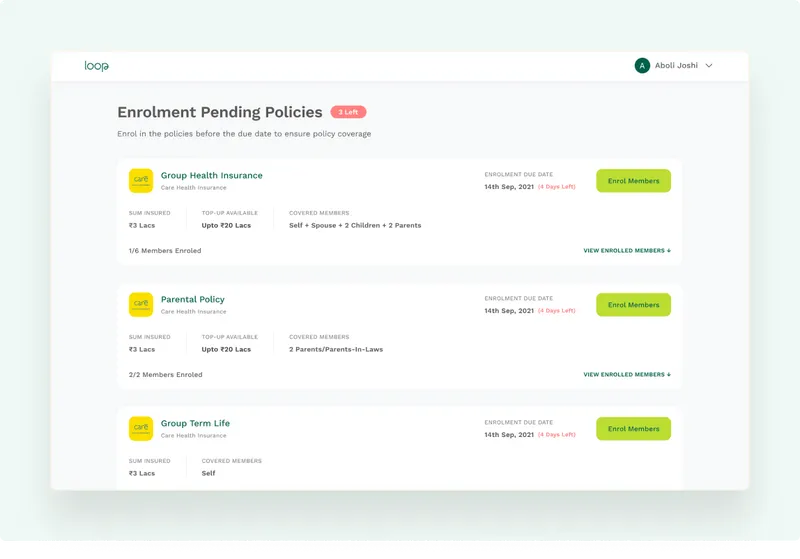Open the Parental Policy title
The height and width of the screenshot is (559, 800).
tap(193, 299)
